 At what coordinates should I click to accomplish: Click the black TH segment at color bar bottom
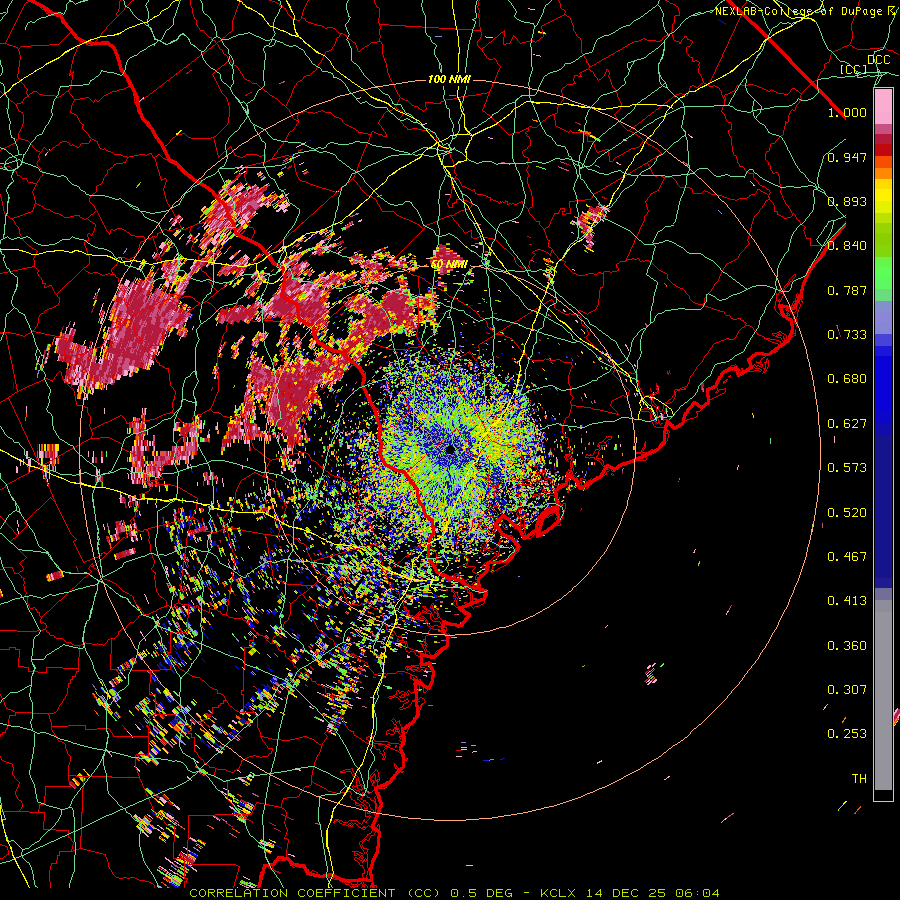point(883,795)
